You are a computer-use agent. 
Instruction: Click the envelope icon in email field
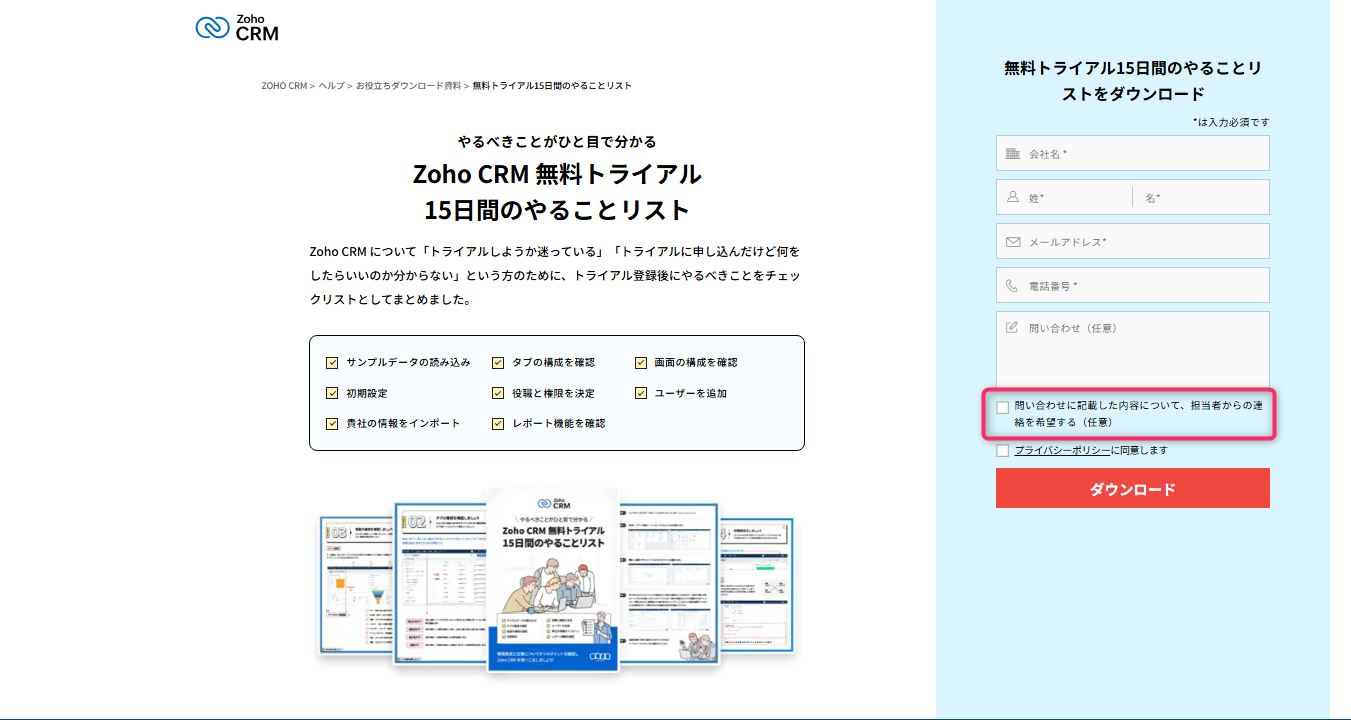[1012, 242]
